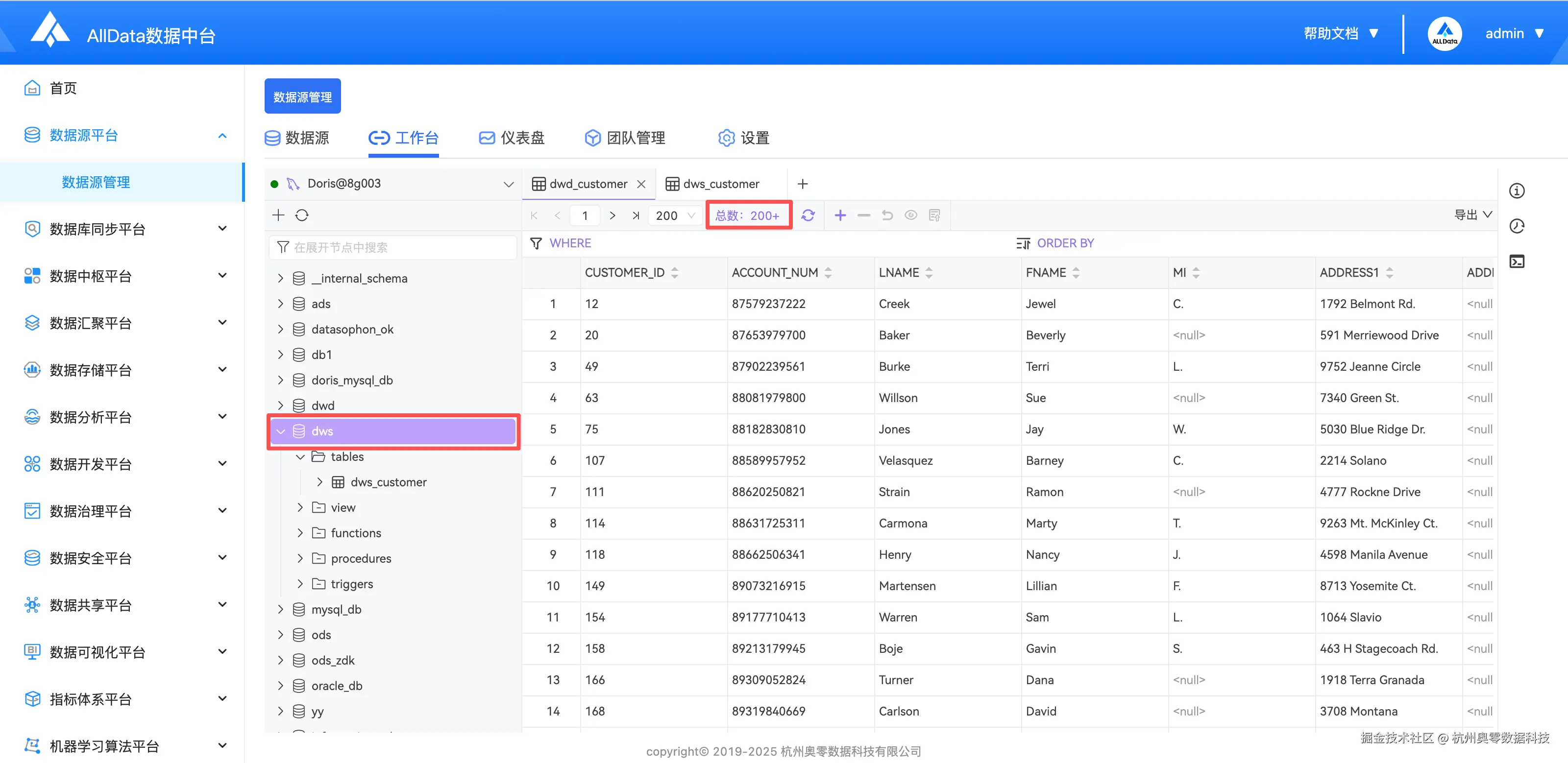
Task: Sort by LNAME column
Action: point(928,273)
